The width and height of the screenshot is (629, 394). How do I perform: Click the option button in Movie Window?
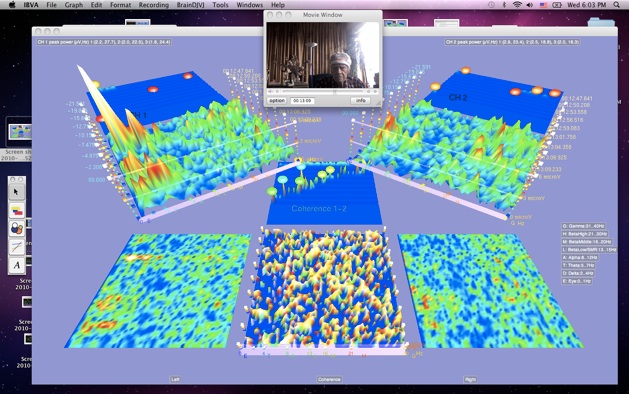[x=277, y=100]
